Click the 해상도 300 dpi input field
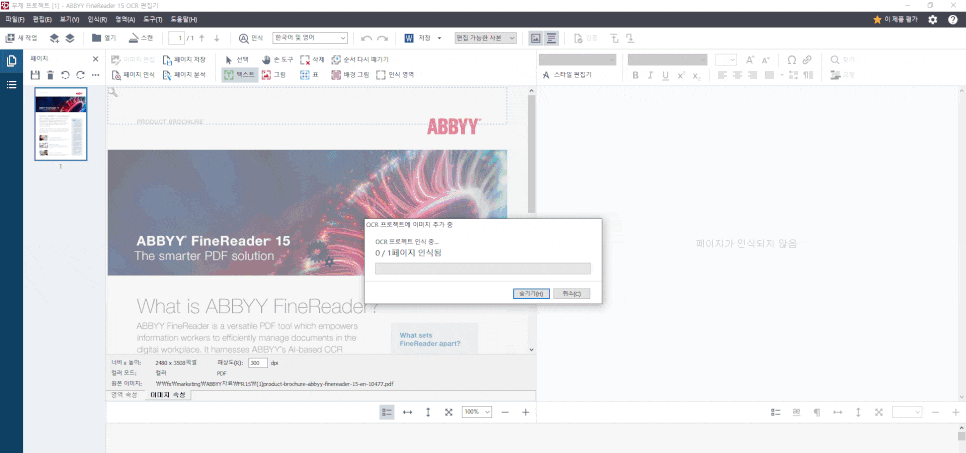This screenshot has height=453, width=966. (x=258, y=363)
